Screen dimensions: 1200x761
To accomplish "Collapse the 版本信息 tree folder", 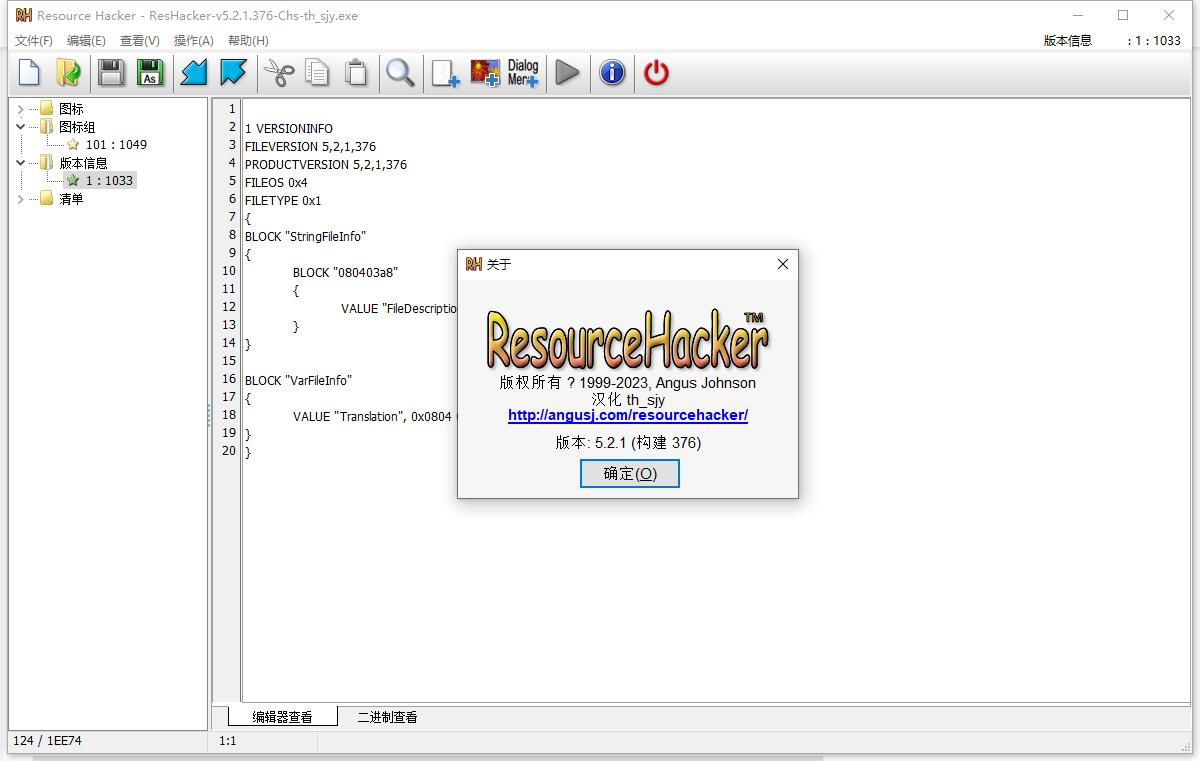I will [21, 163].
